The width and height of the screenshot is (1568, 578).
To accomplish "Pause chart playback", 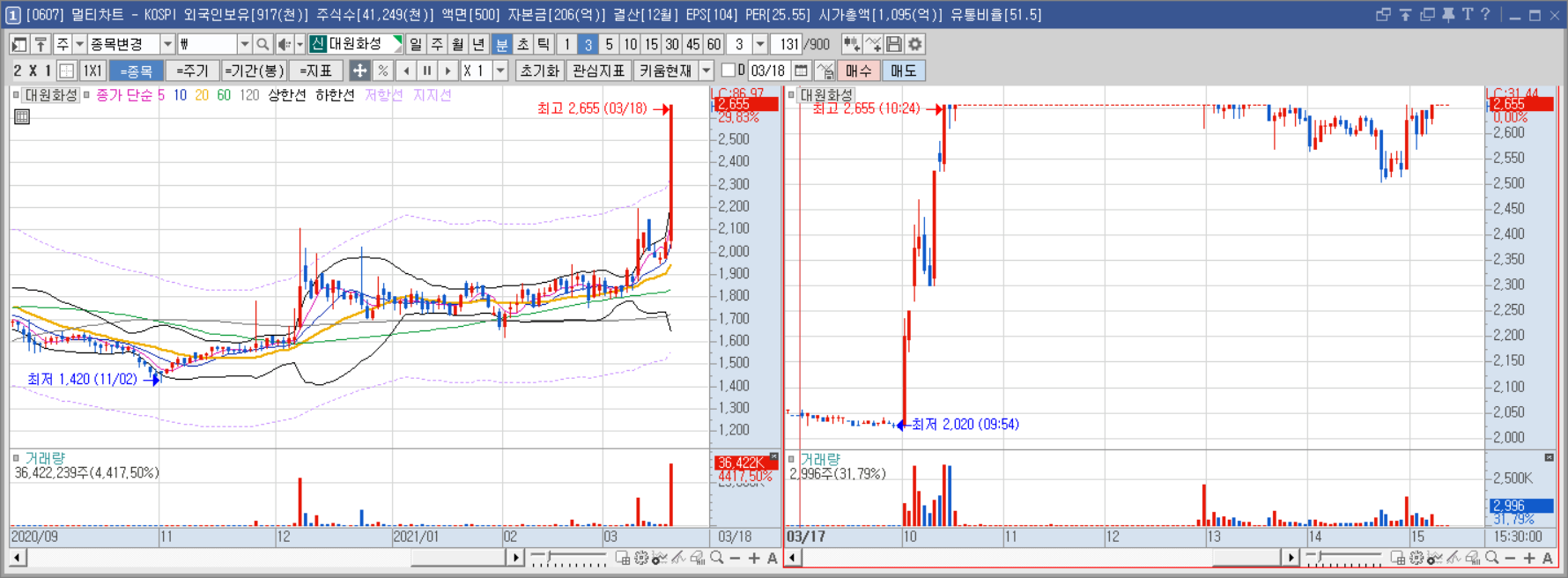I will (427, 70).
